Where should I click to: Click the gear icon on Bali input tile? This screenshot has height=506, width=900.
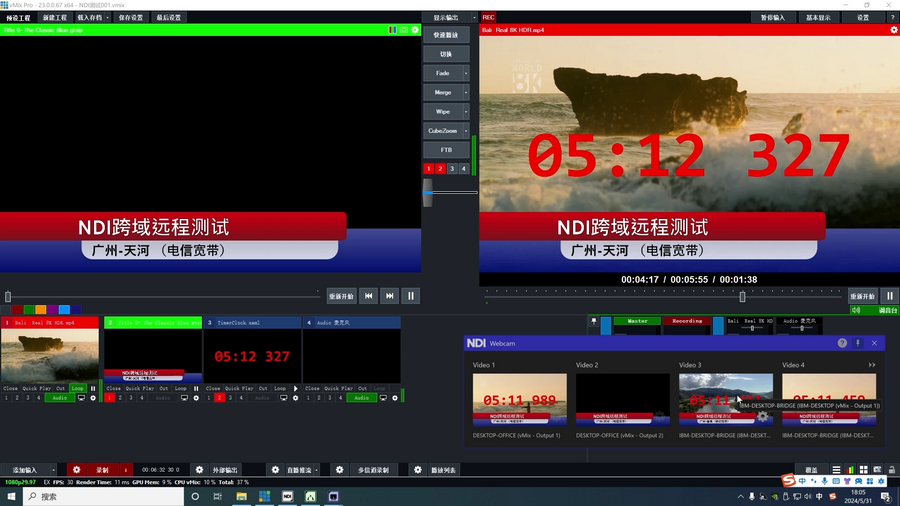[93, 398]
